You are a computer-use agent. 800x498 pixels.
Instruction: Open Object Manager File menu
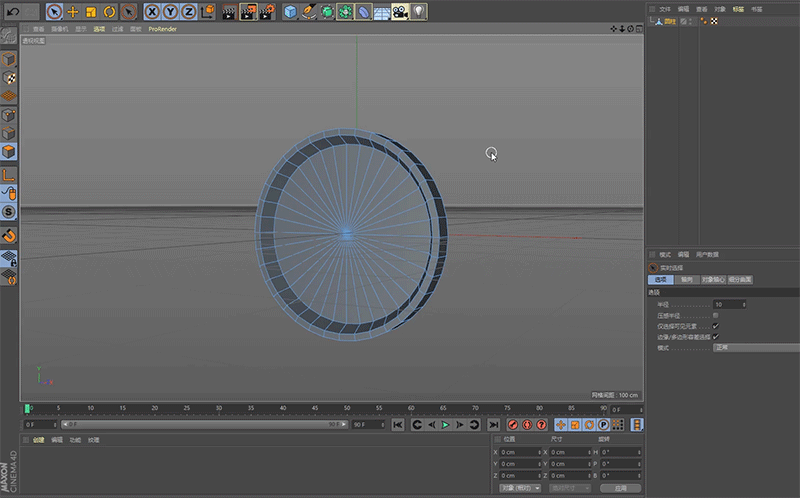click(664, 9)
